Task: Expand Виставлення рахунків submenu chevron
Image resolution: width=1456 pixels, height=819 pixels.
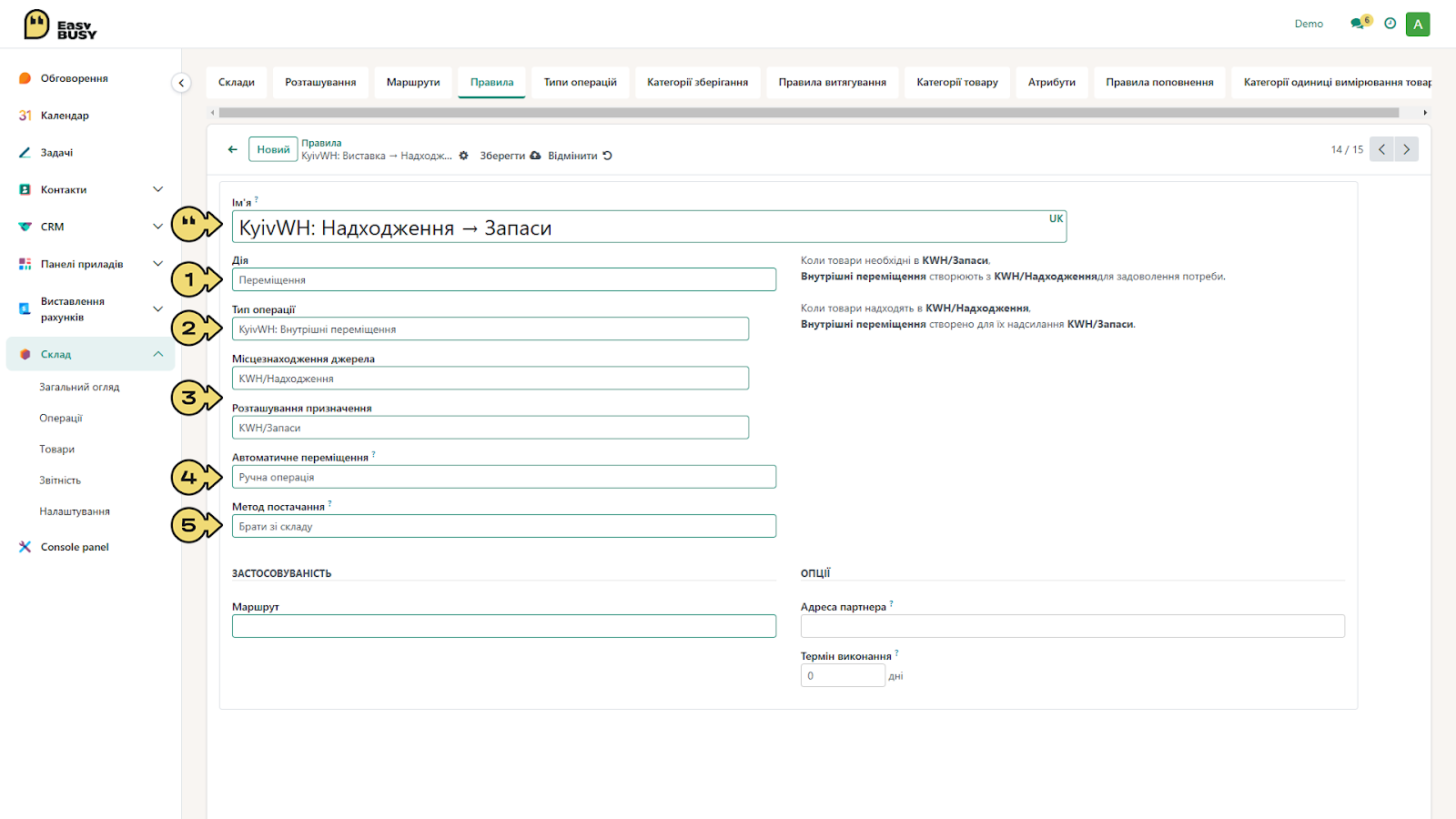Action: pos(158,308)
